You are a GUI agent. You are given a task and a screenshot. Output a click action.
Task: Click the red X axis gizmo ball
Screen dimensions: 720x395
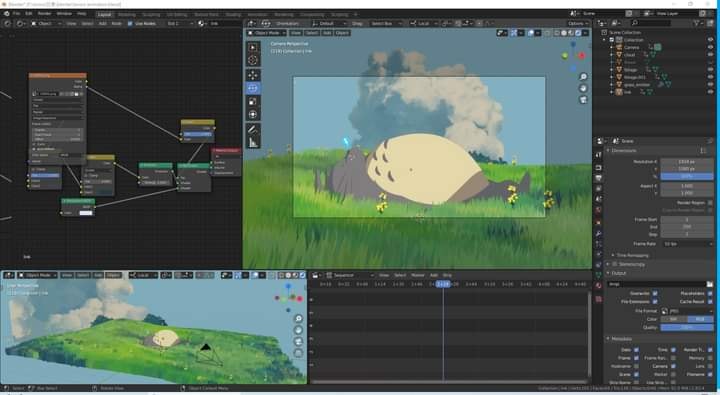[581, 56]
